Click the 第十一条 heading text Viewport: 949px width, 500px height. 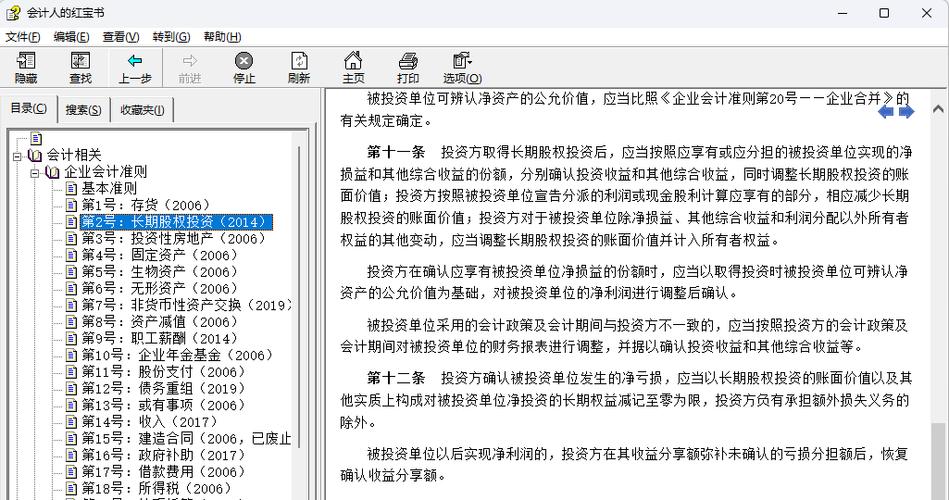pos(396,152)
